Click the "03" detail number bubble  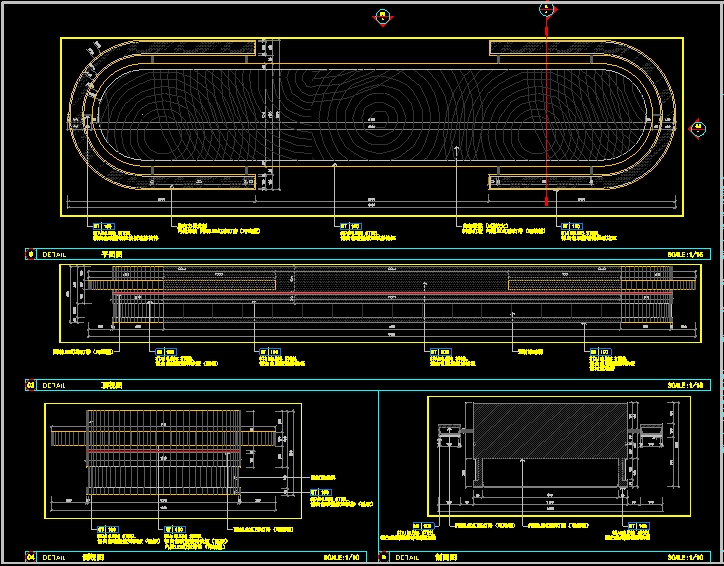[29, 385]
